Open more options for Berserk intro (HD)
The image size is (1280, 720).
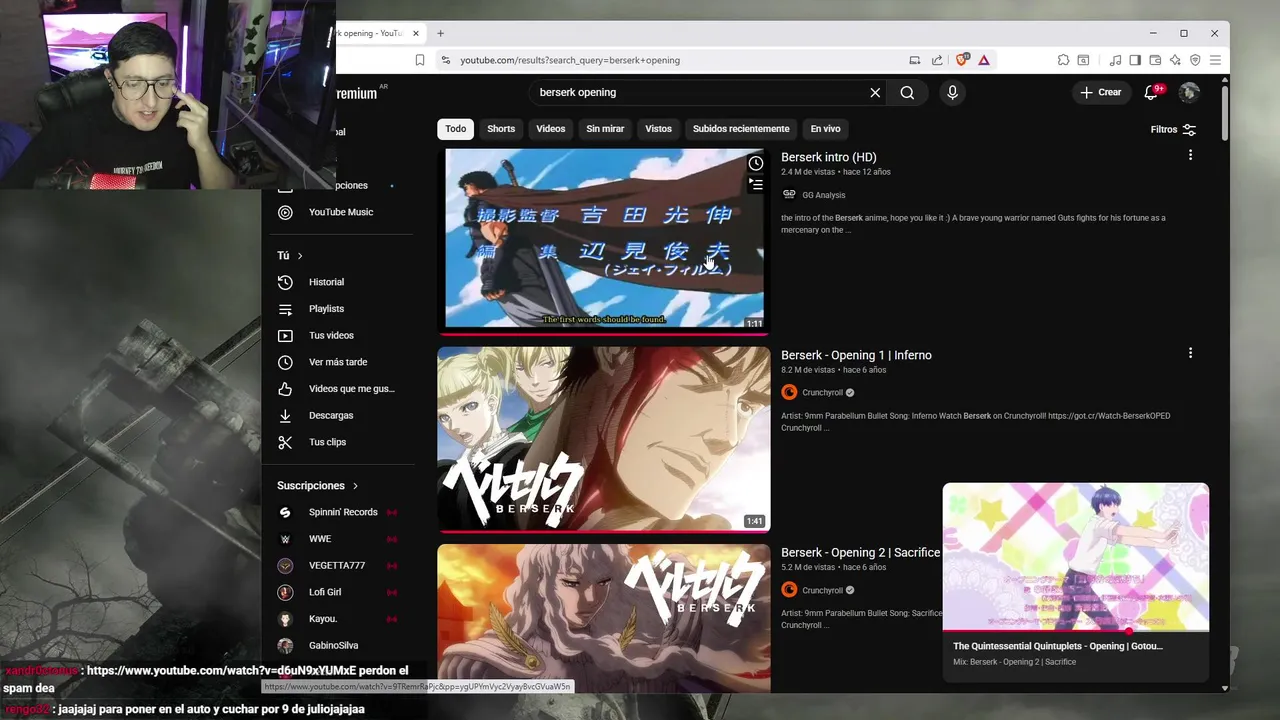pos(1190,155)
